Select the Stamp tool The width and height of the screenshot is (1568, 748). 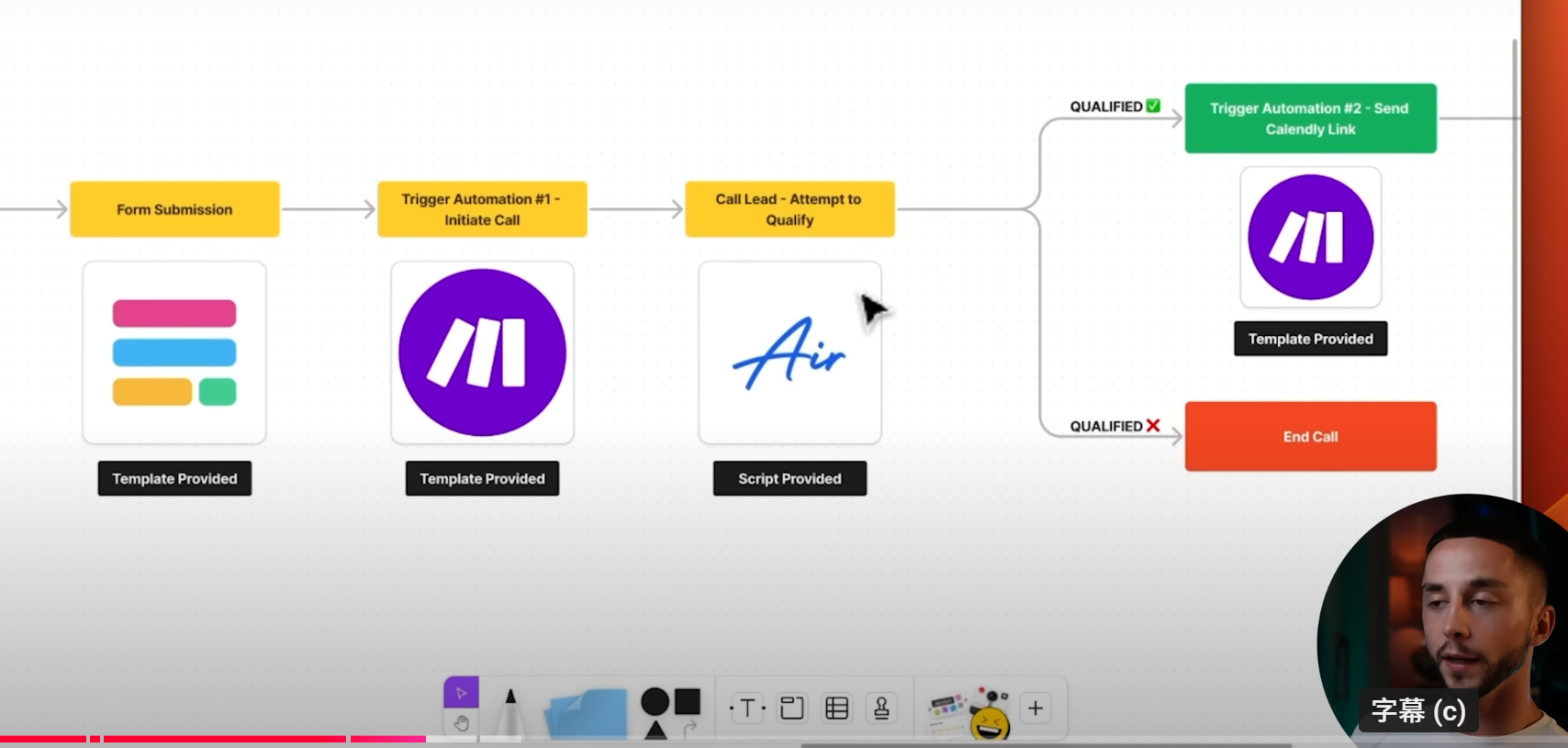point(881,708)
